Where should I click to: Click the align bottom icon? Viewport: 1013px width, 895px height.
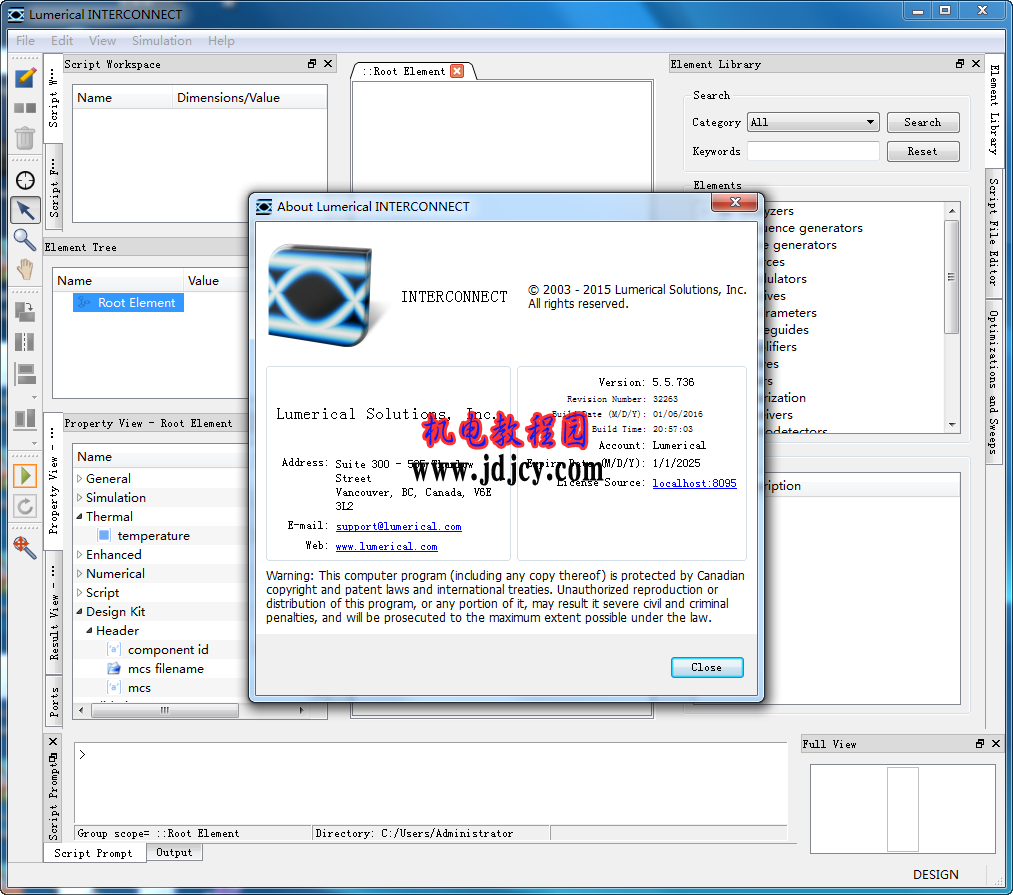click(x=25, y=419)
